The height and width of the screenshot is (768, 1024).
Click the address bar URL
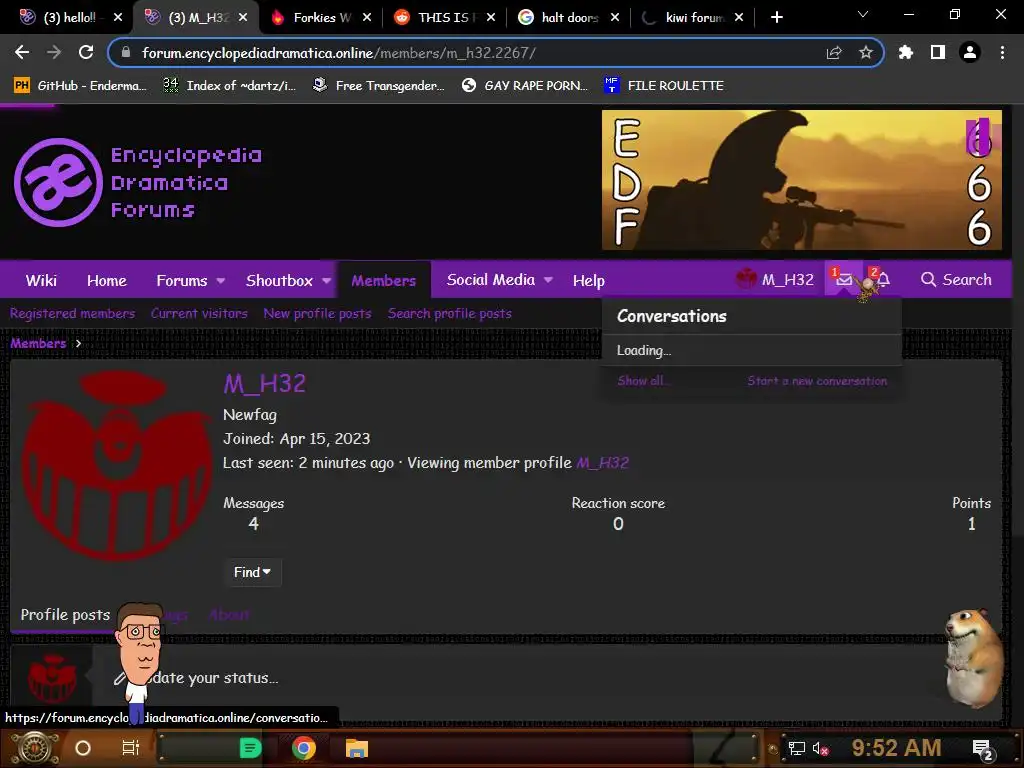339,53
